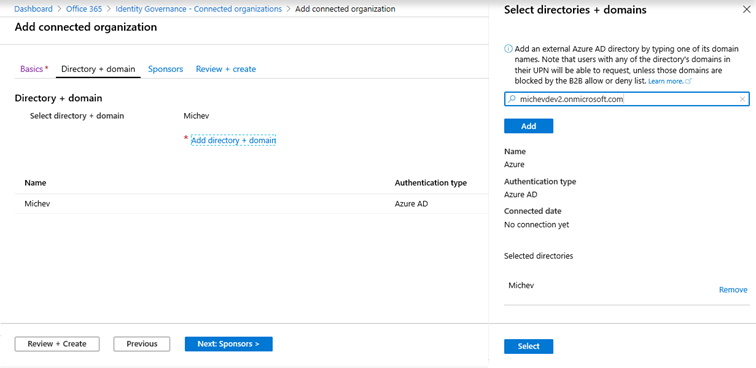
Task: Proceed with Next: Sponsors button
Action: 229,344
